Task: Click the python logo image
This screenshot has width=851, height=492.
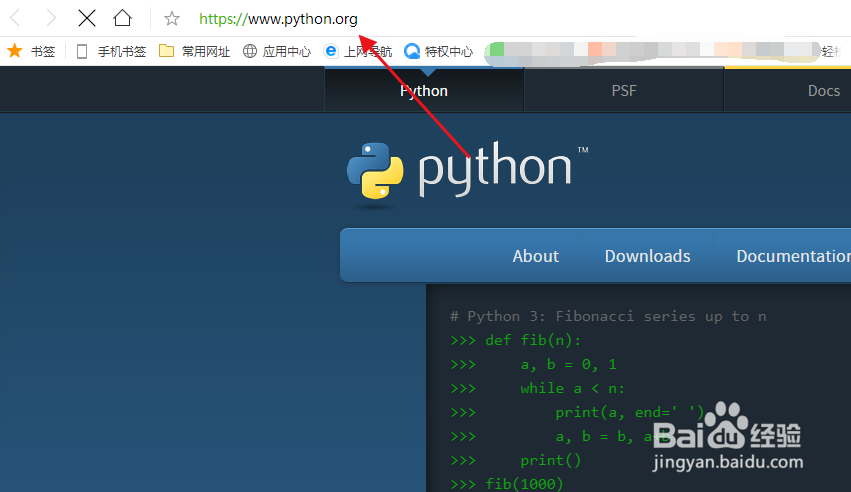Action: pos(467,175)
